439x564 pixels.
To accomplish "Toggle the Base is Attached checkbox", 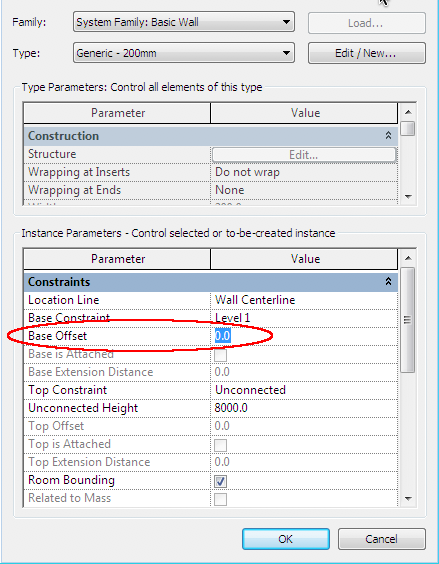I will pos(221,355).
